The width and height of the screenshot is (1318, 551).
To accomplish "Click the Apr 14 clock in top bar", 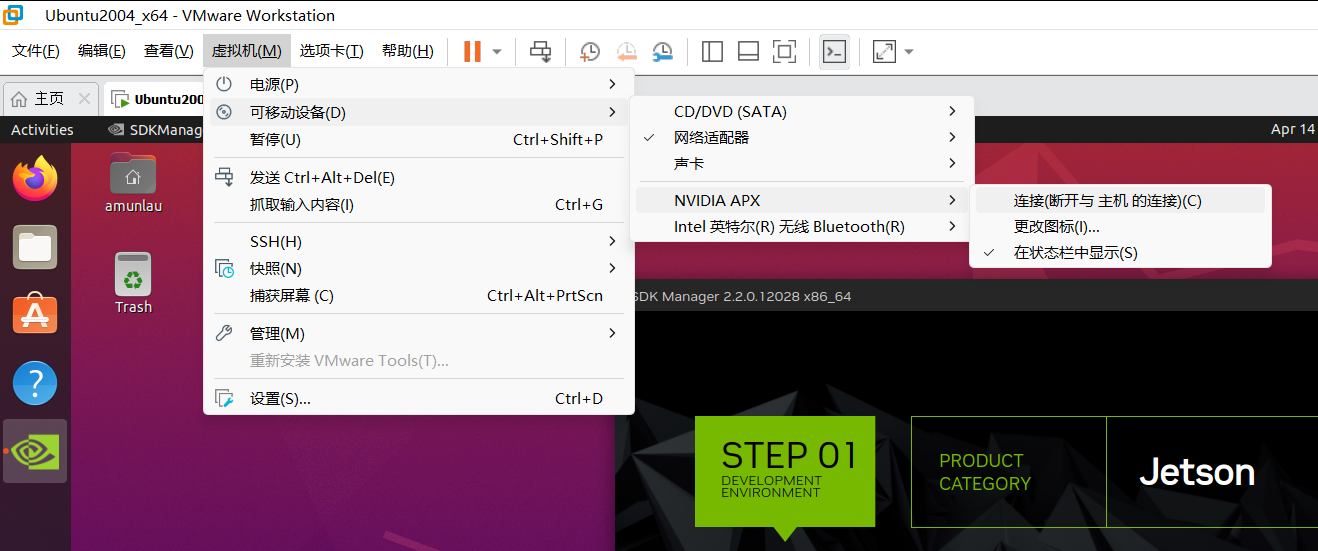I will click(x=1293, y=129).
